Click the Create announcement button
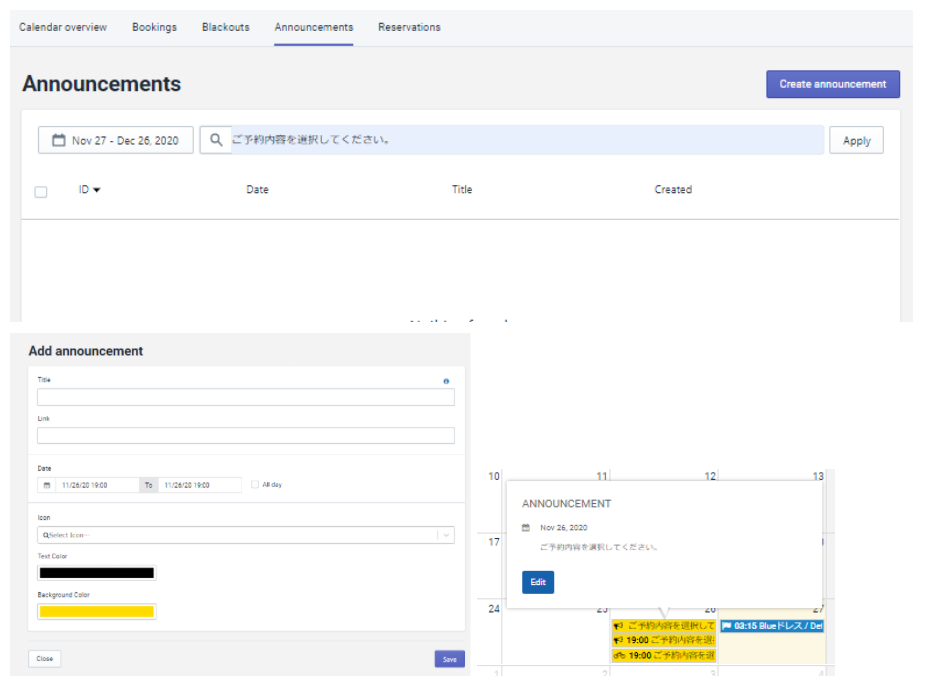Screen dimensions: 925x684 pyautogui.click(x=832, y=84)
